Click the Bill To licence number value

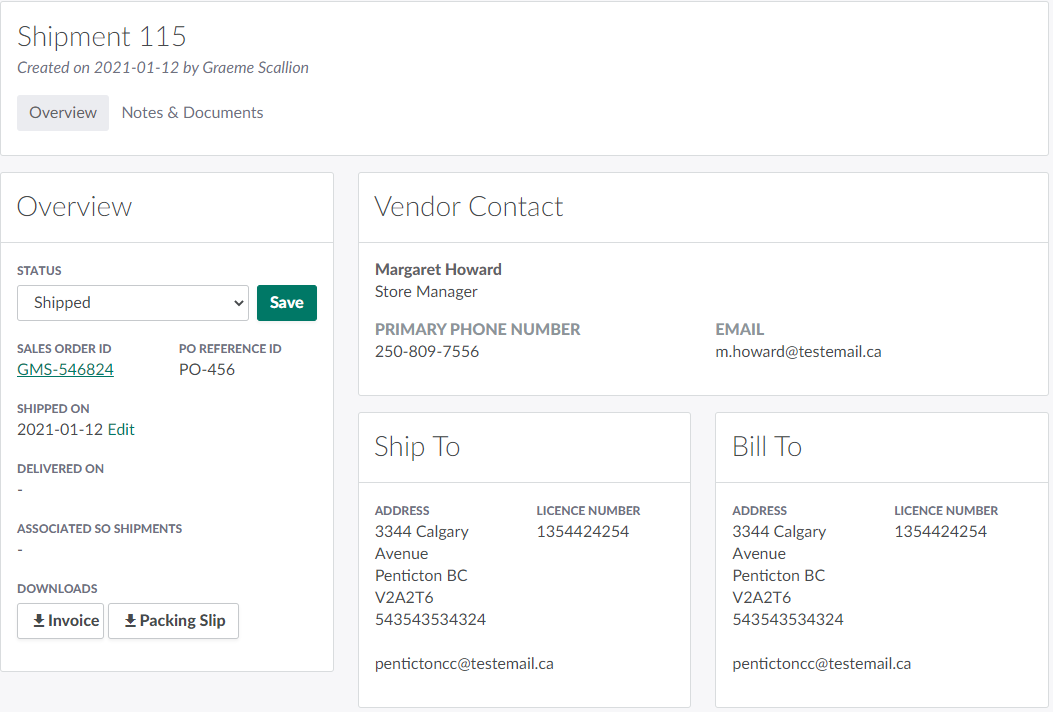coord(940,532)
